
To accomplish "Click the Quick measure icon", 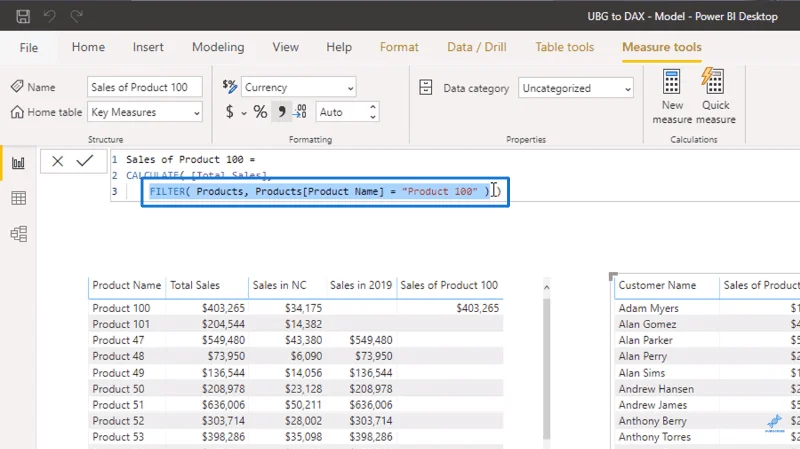I will pos(713,82).
